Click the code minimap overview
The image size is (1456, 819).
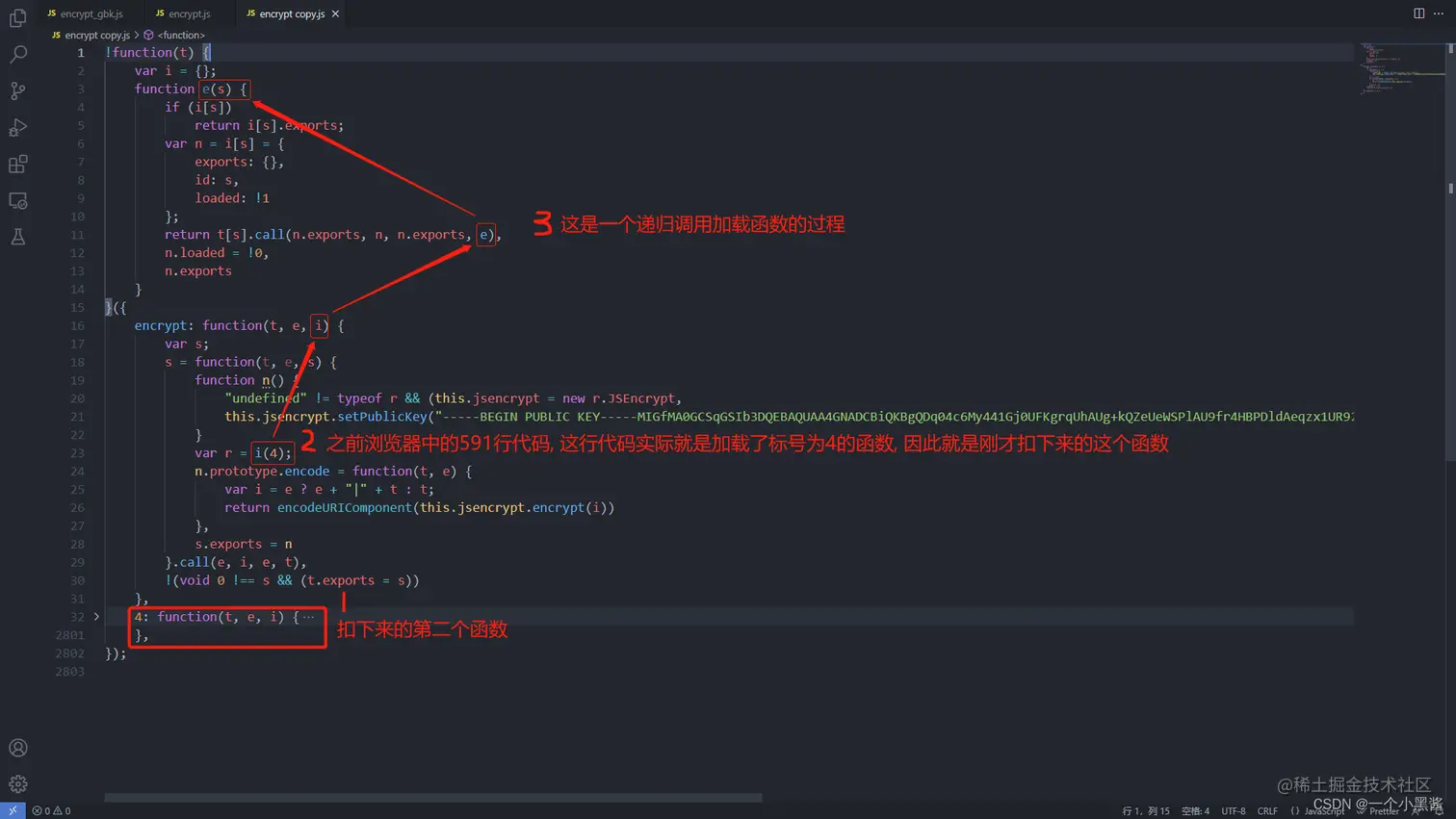tap(1402, 69)
